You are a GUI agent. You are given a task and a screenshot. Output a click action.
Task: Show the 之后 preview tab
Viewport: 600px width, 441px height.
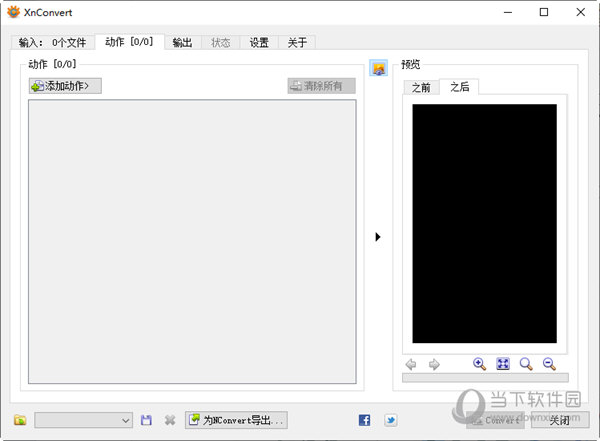[459, 87]
